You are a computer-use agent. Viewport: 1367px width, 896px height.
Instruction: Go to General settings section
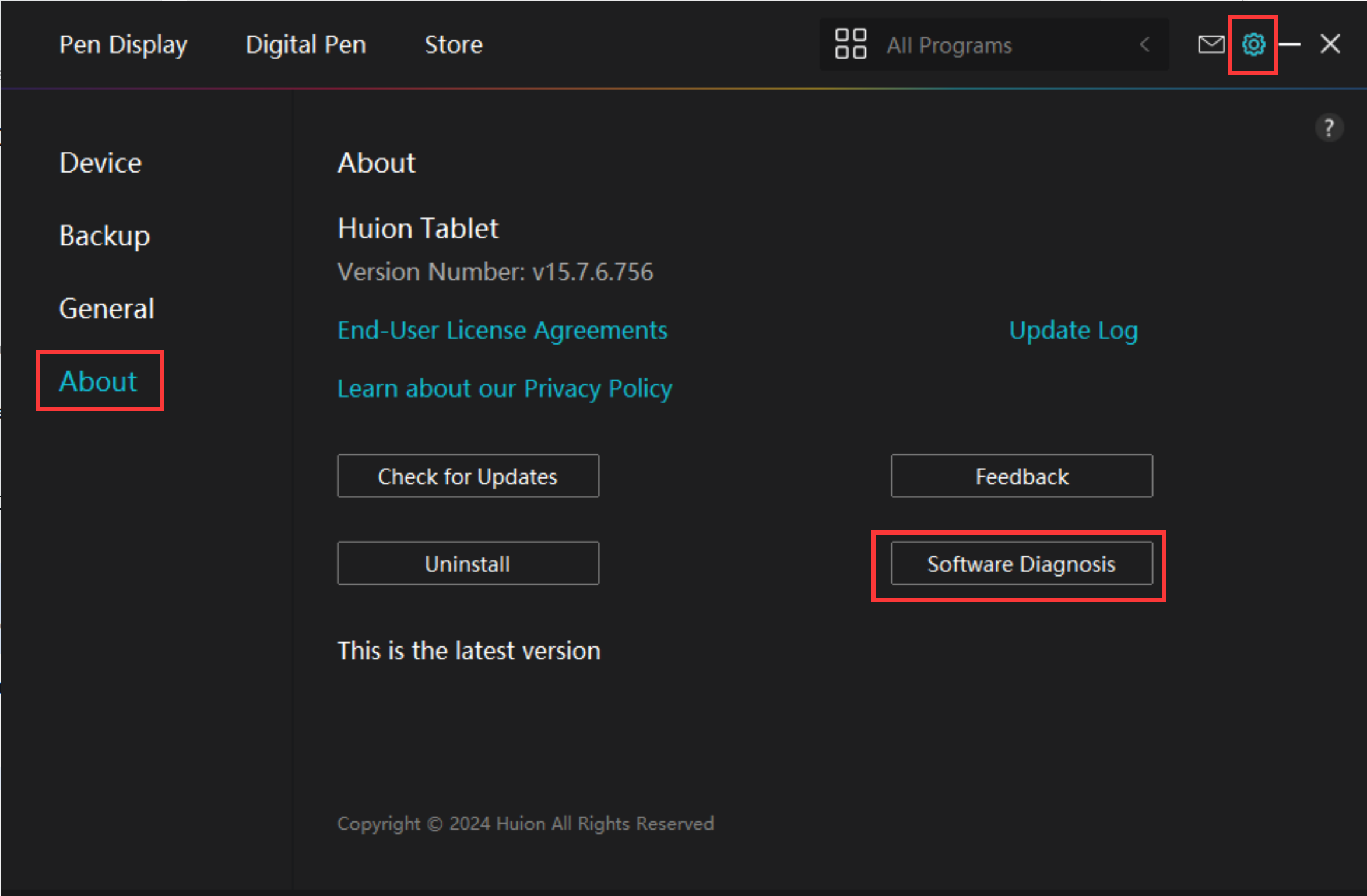(107, 308)
